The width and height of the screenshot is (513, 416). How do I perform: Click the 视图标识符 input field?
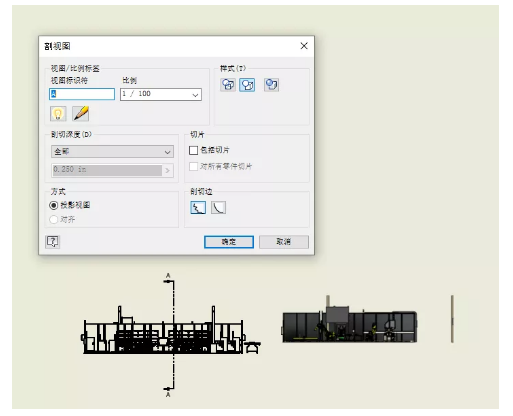click(x=82, y=94)
